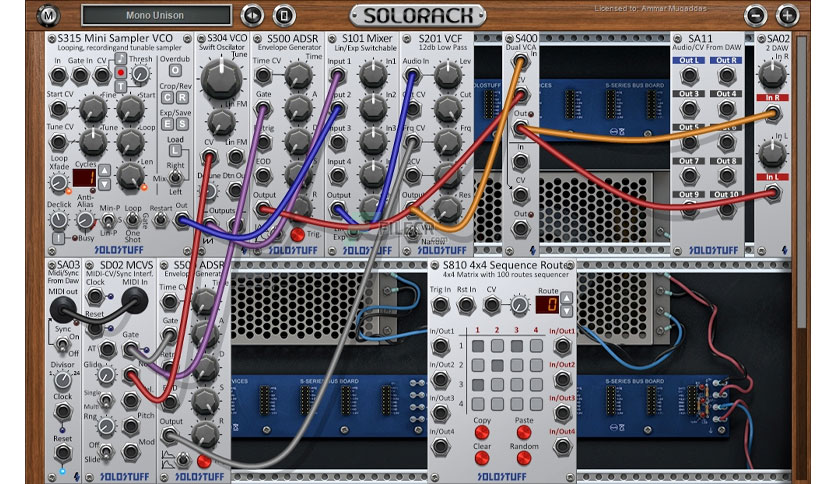Click the In R level knob on SA02
Viewport: 836px width, 484px height.
point(772,74)
